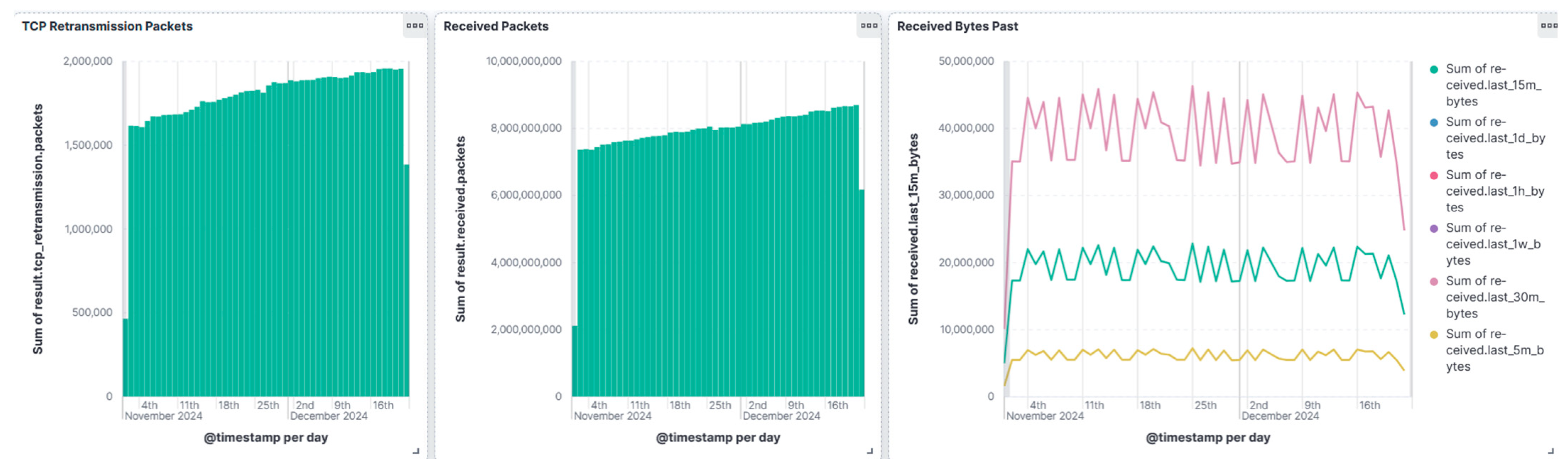Click the yellow last_5m_bytes legend dot

click(x=1433, y=334)
